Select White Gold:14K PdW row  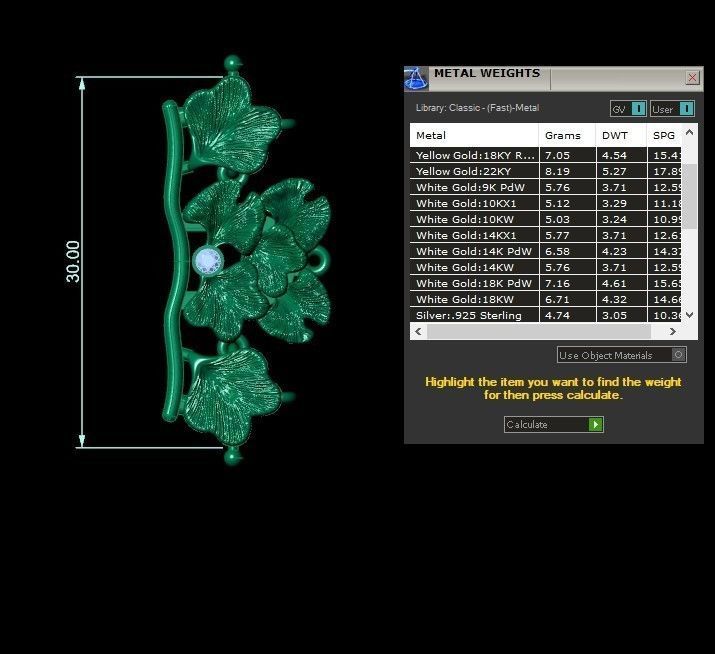point(546,251)
